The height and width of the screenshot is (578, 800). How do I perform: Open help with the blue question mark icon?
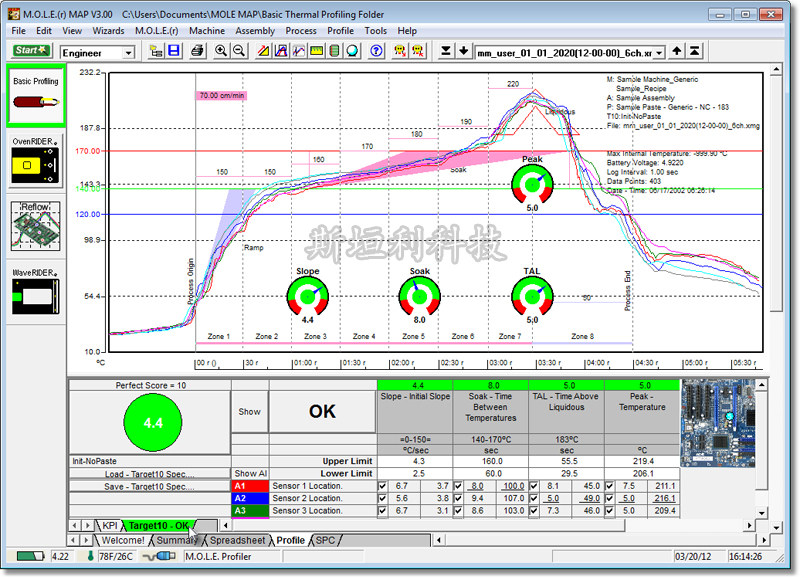[376, 51]
